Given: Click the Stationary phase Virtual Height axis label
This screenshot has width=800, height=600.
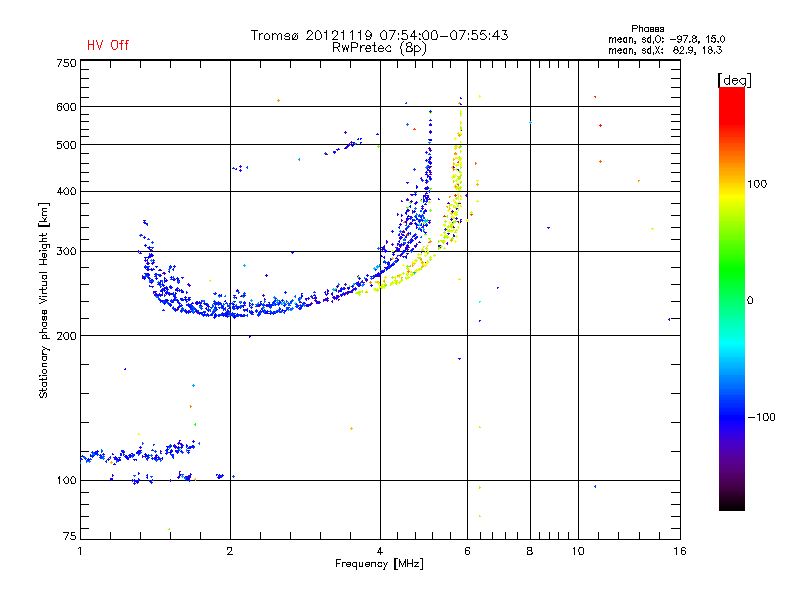Looking at the screenshot, I should (44, 300).
